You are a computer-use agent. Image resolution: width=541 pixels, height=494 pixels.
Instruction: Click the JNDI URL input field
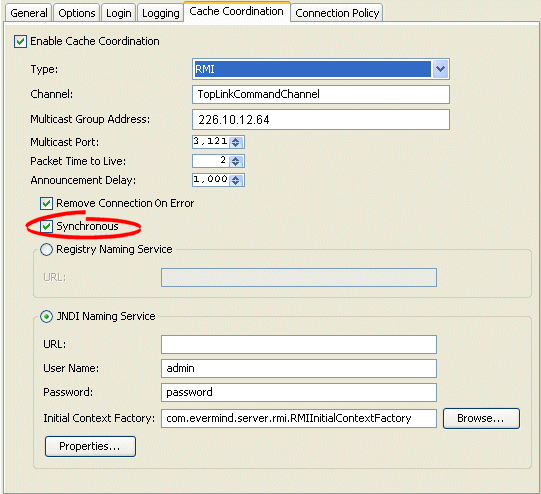[x=299, y=344]
